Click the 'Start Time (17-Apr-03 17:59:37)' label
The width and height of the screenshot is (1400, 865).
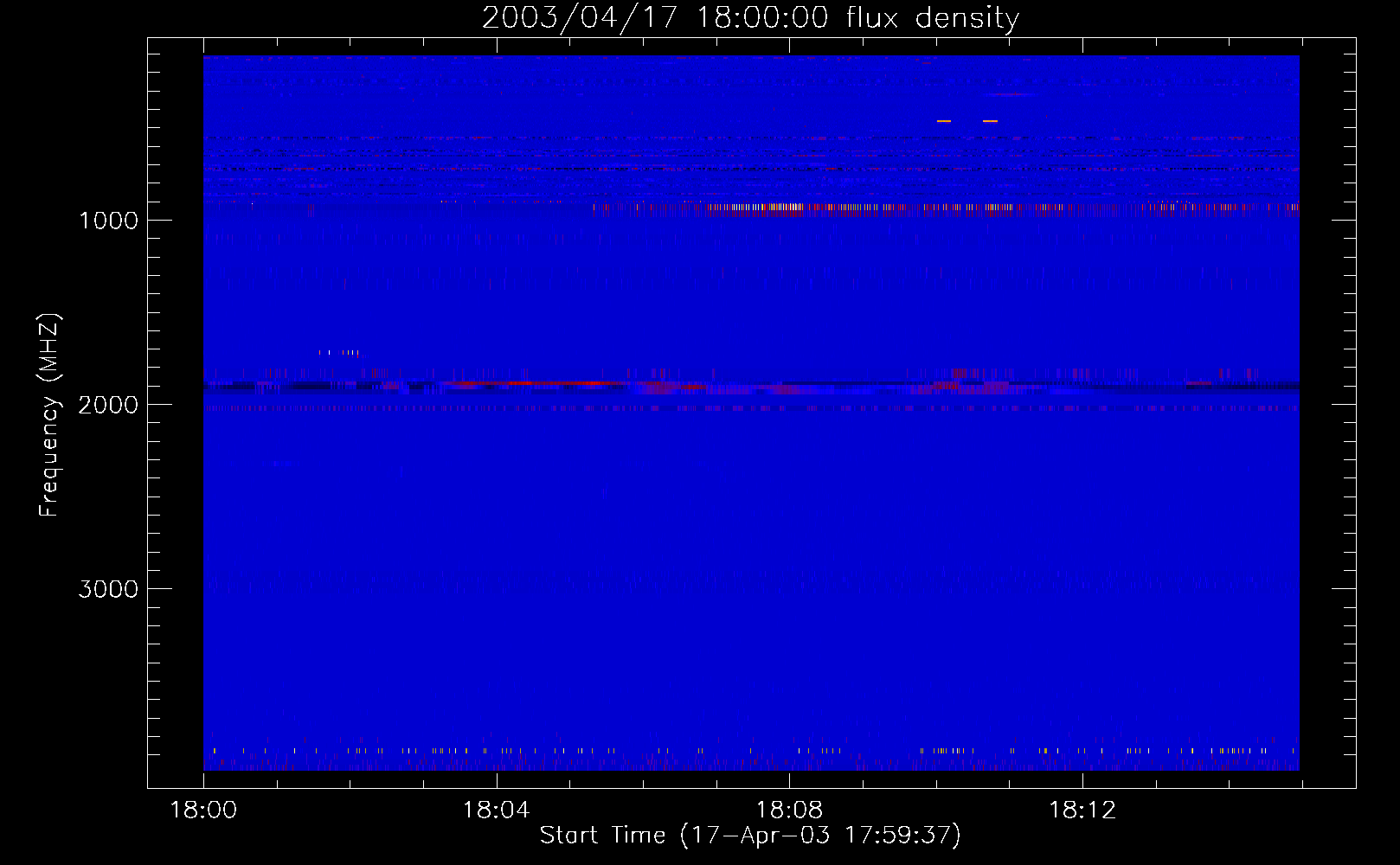(750, 835)
